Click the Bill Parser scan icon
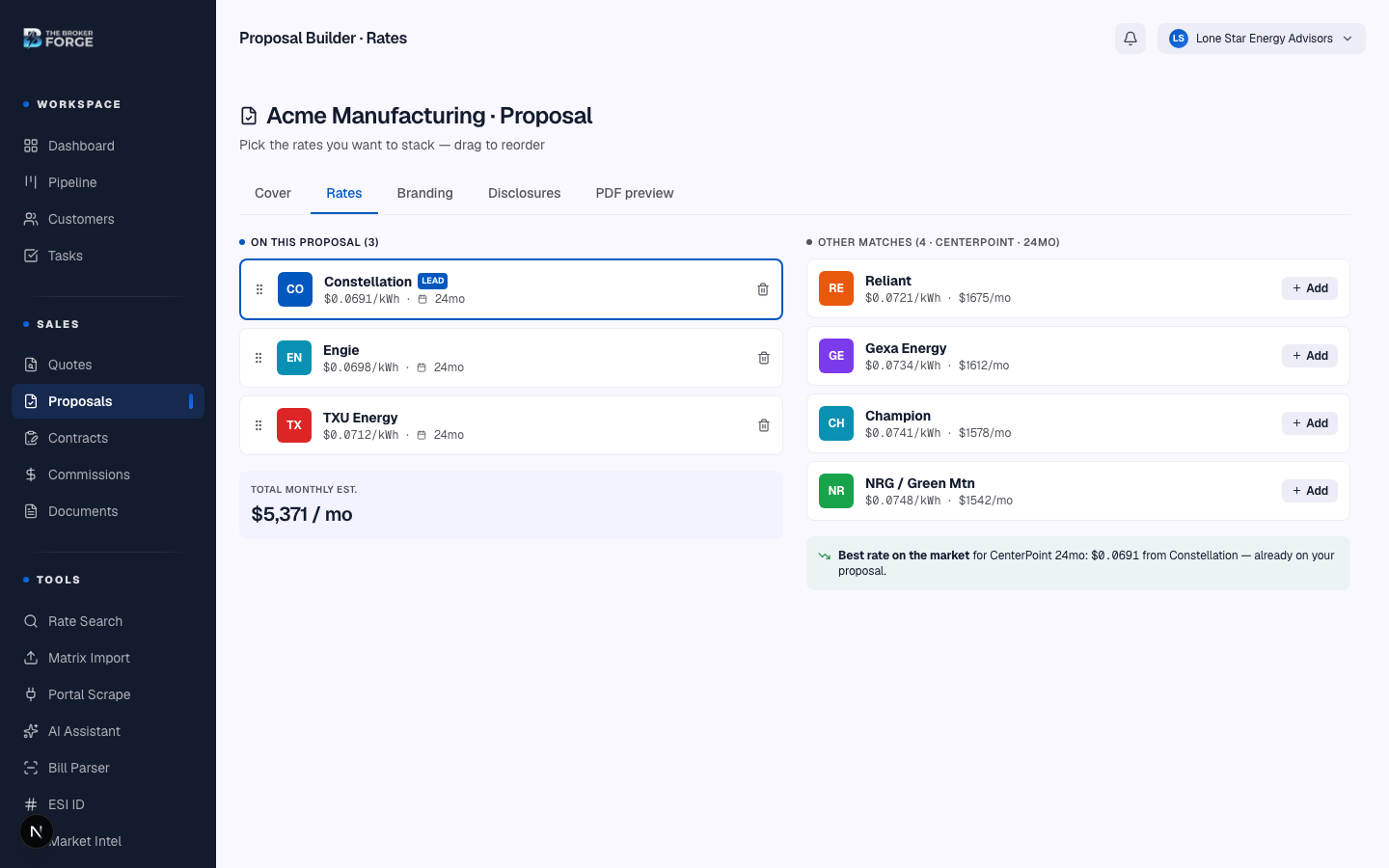1389x868 pixels. (x=31, y=768)
